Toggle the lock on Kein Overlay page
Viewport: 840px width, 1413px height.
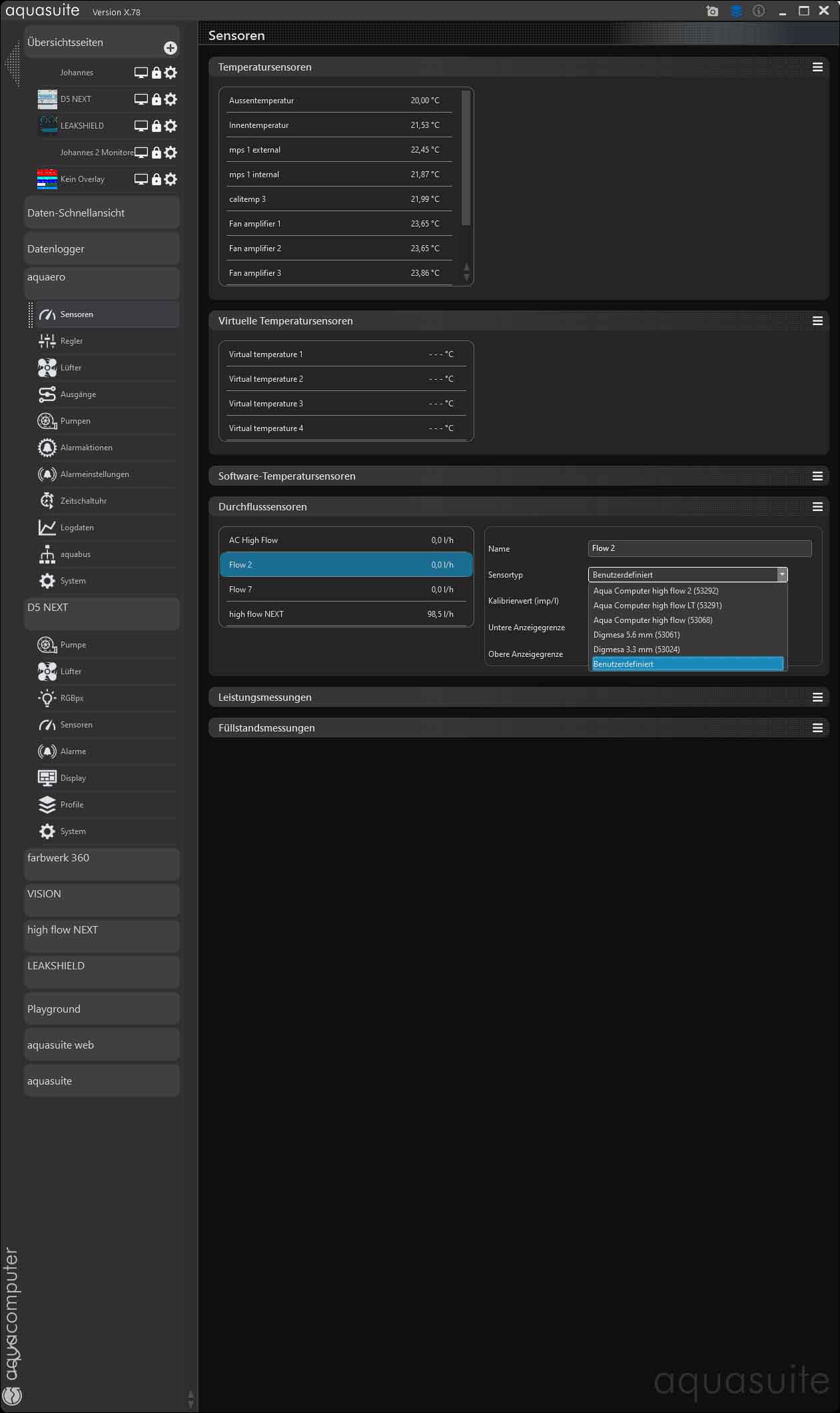pos(156,179)
